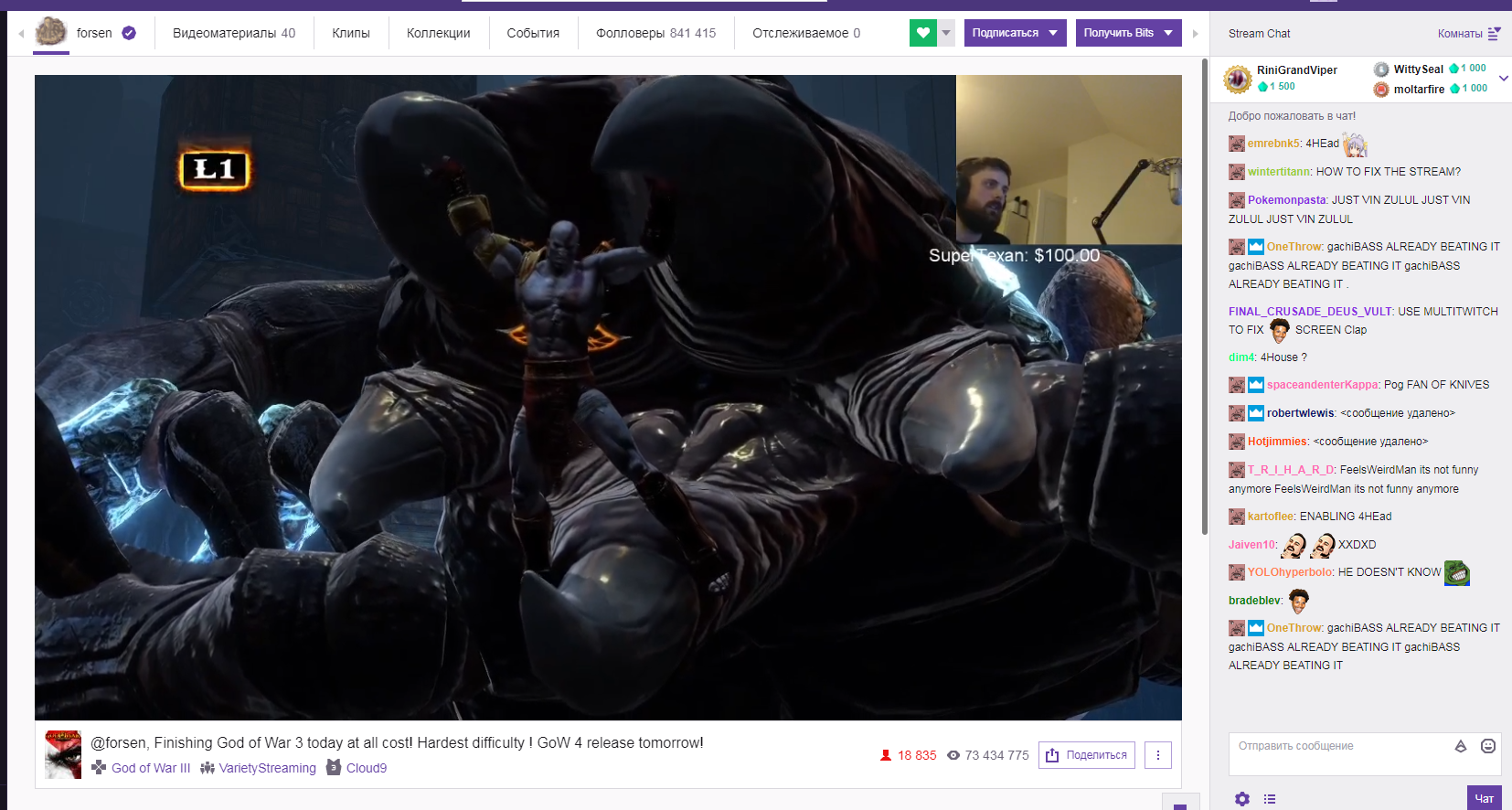Open the God of War III game link

click(x=151, y=768)
